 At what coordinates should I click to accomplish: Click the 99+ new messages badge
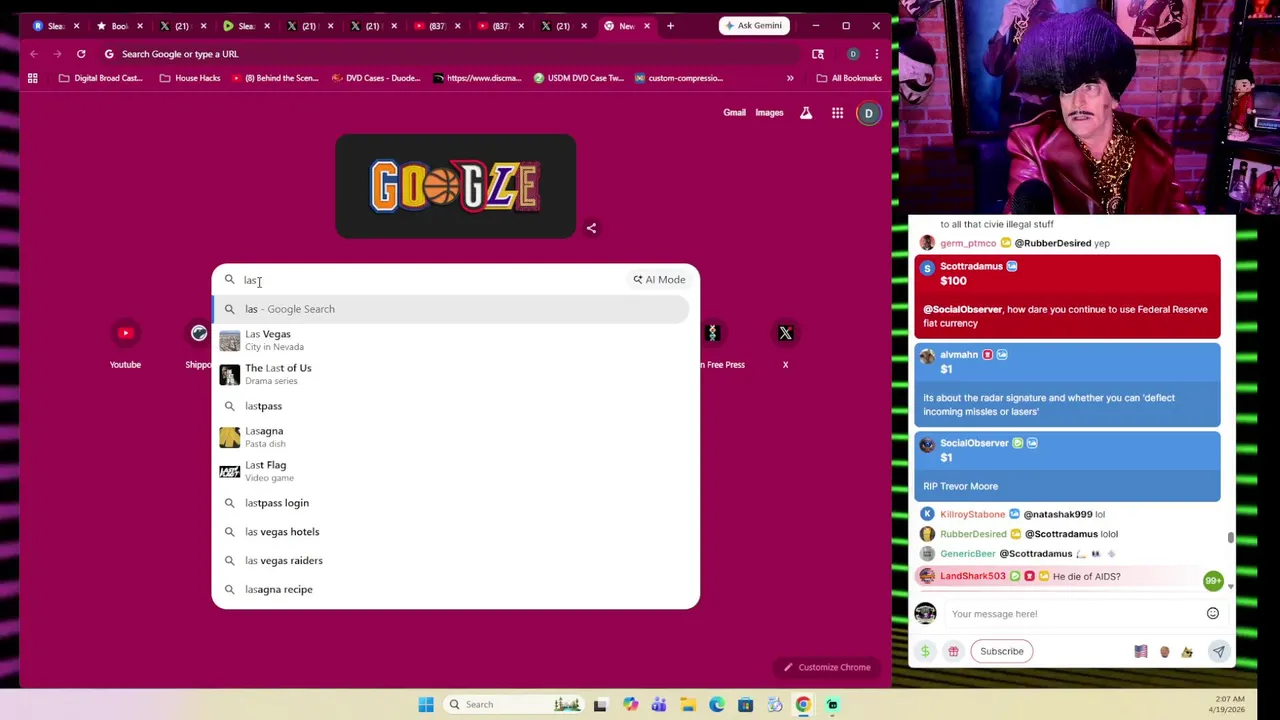click(1213, 580)
